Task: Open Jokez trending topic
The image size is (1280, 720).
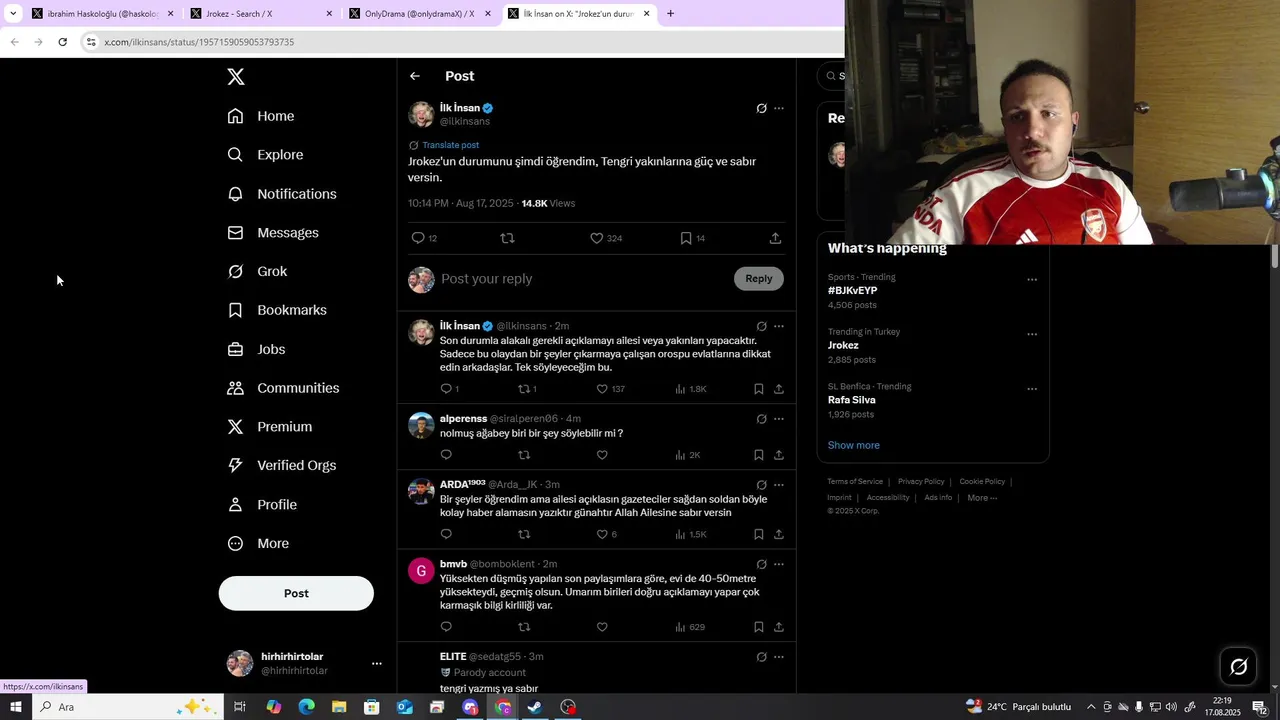Action: 843,345
